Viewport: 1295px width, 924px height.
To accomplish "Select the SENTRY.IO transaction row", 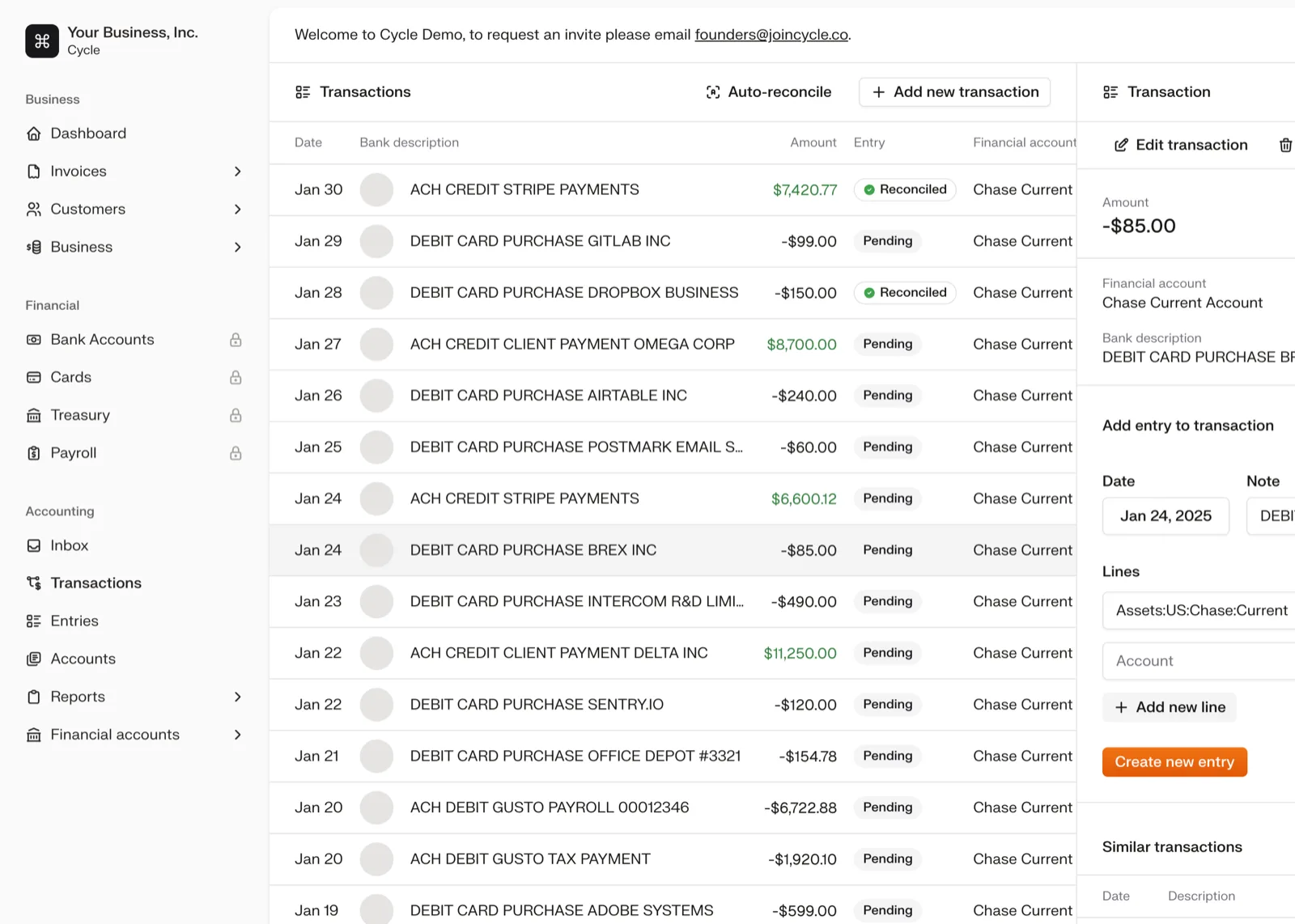I will pyautogui.click(x=673, y=705).
